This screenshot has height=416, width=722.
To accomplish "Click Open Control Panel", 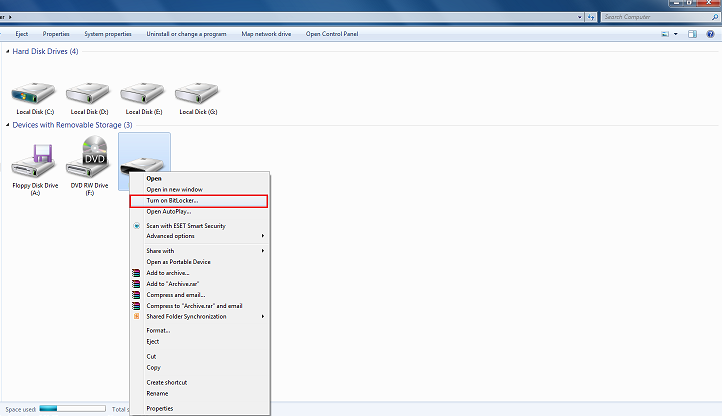I will tap(332, 34).
